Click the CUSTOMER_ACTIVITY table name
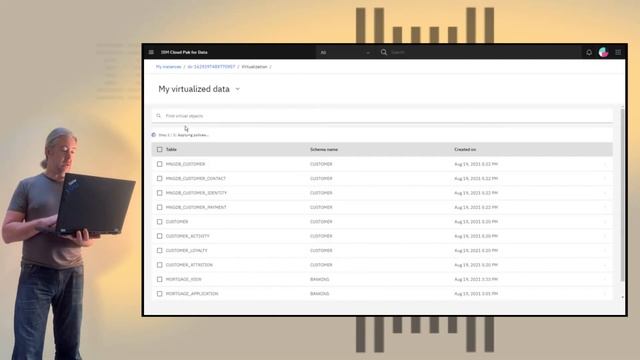Viewport: 640px width, 360px height. 187,236
